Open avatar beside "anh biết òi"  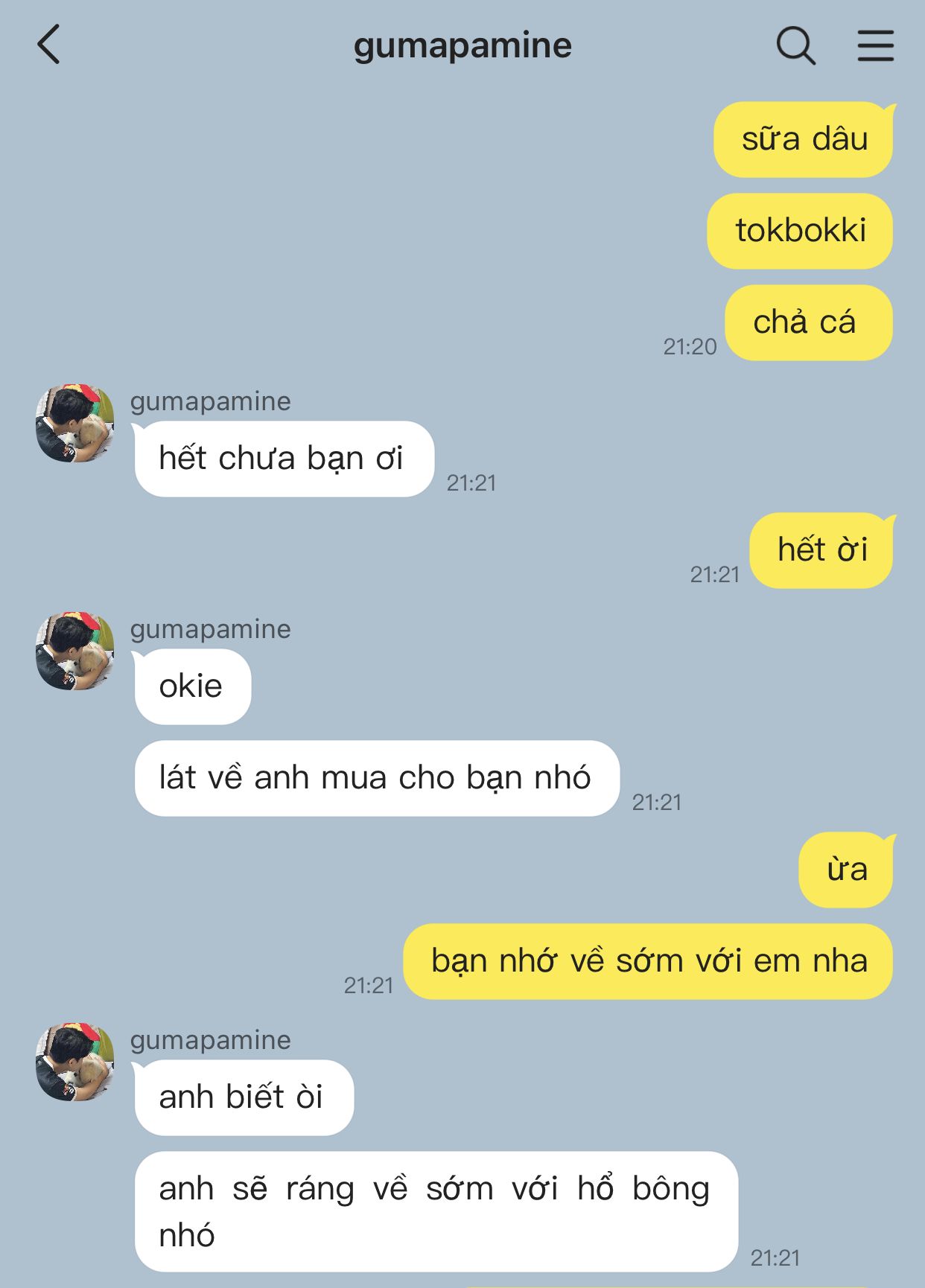point(75,1062)
